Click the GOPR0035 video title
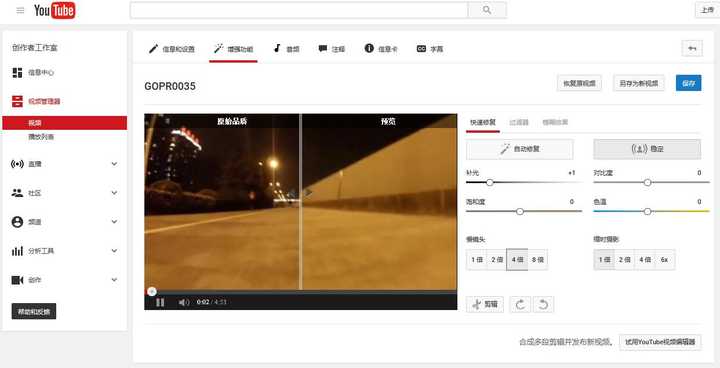This screenshot has height=368, width=720. [x=170, y=86]
